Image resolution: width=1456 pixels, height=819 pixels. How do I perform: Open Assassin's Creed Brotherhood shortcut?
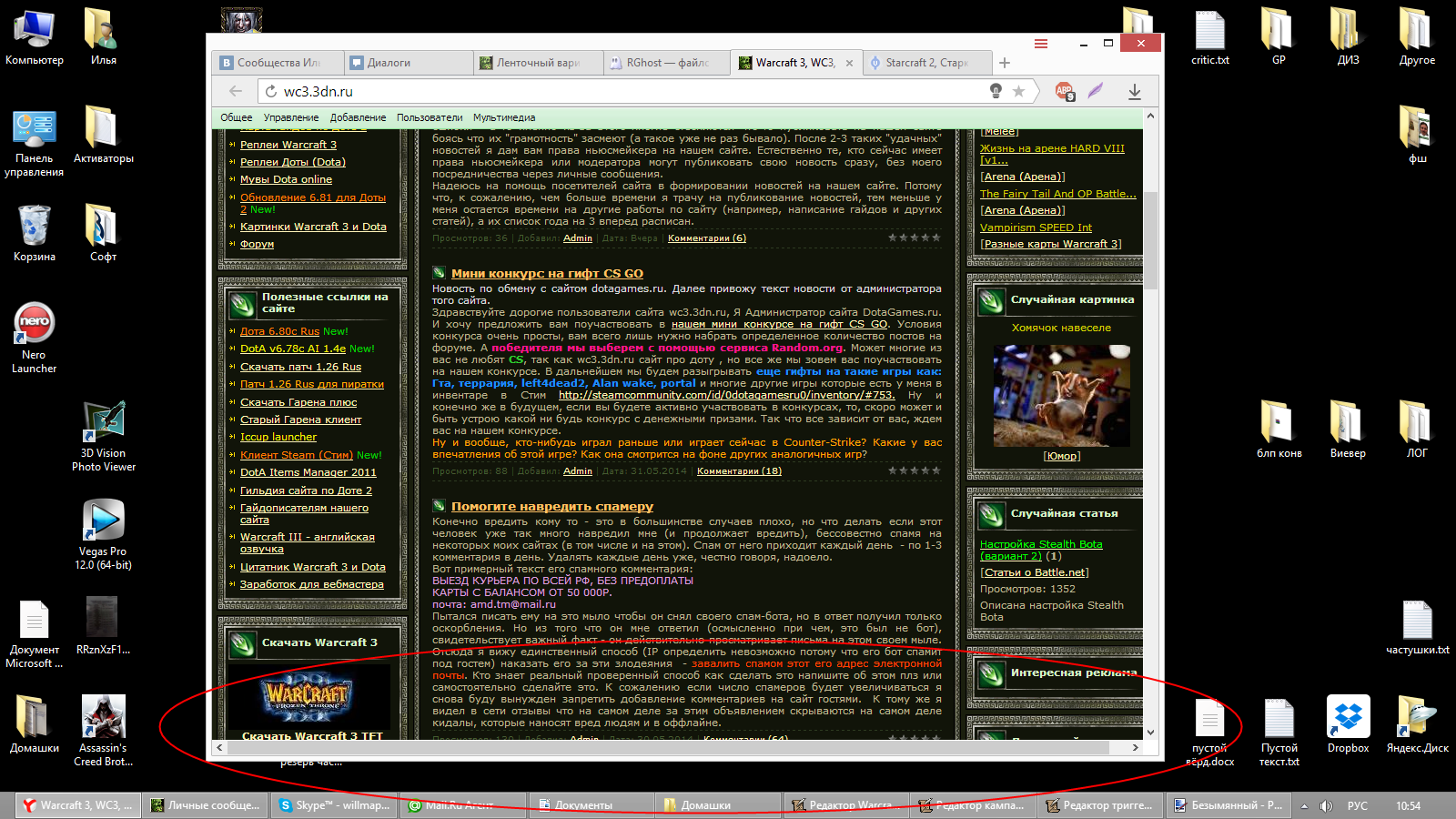[x=104, y=730]
